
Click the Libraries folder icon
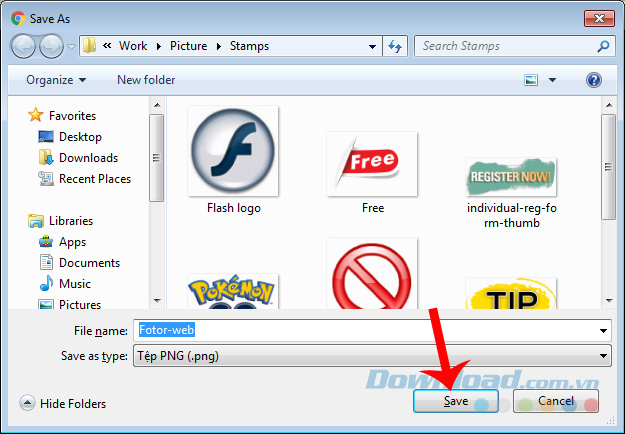point(36,221)
